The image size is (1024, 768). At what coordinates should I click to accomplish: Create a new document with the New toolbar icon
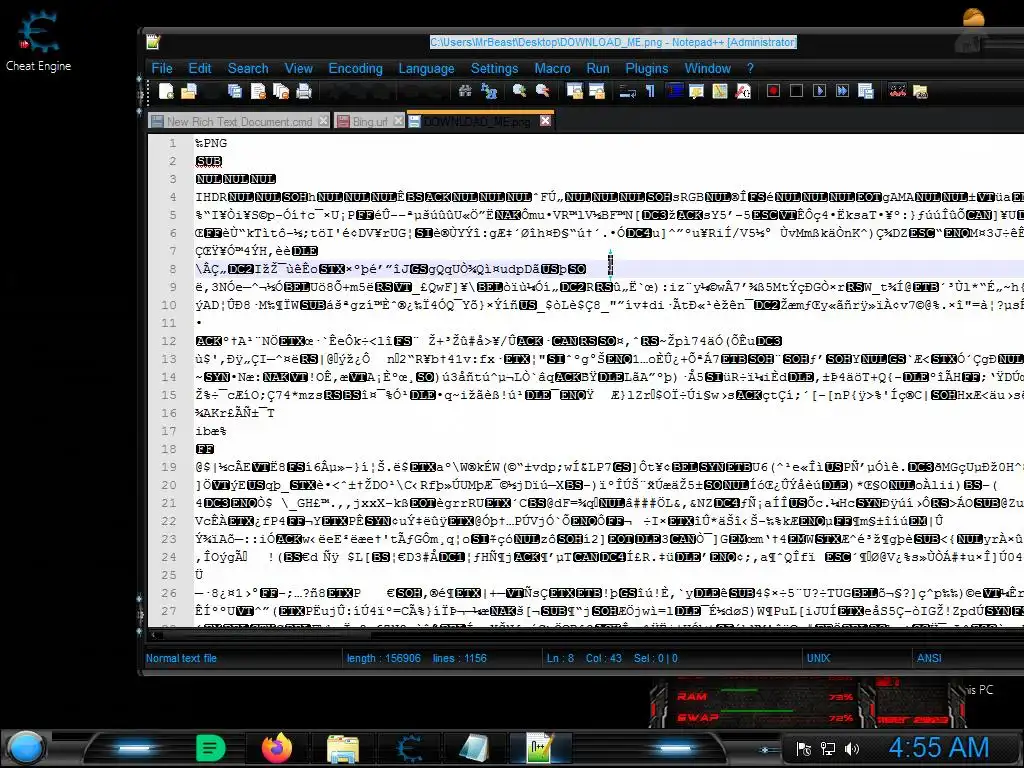click(167, 91)
